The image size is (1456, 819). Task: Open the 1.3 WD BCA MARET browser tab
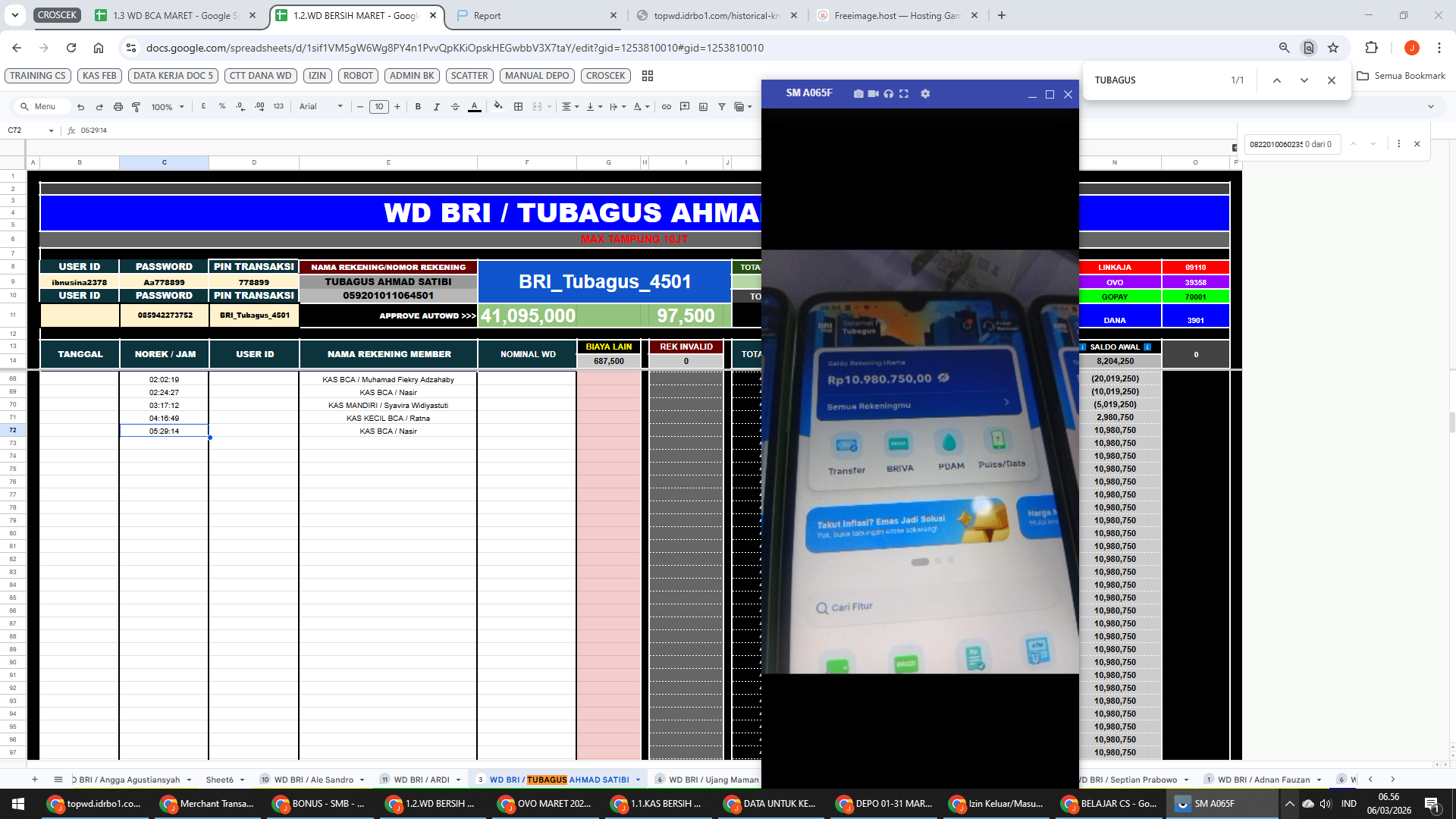pyautogui.click(x=174, y=15)
